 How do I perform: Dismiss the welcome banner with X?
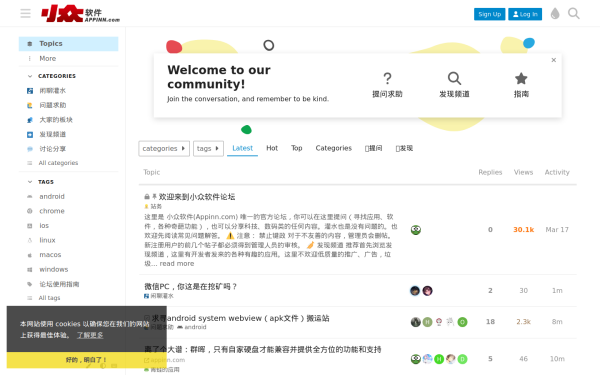[553, 60]
